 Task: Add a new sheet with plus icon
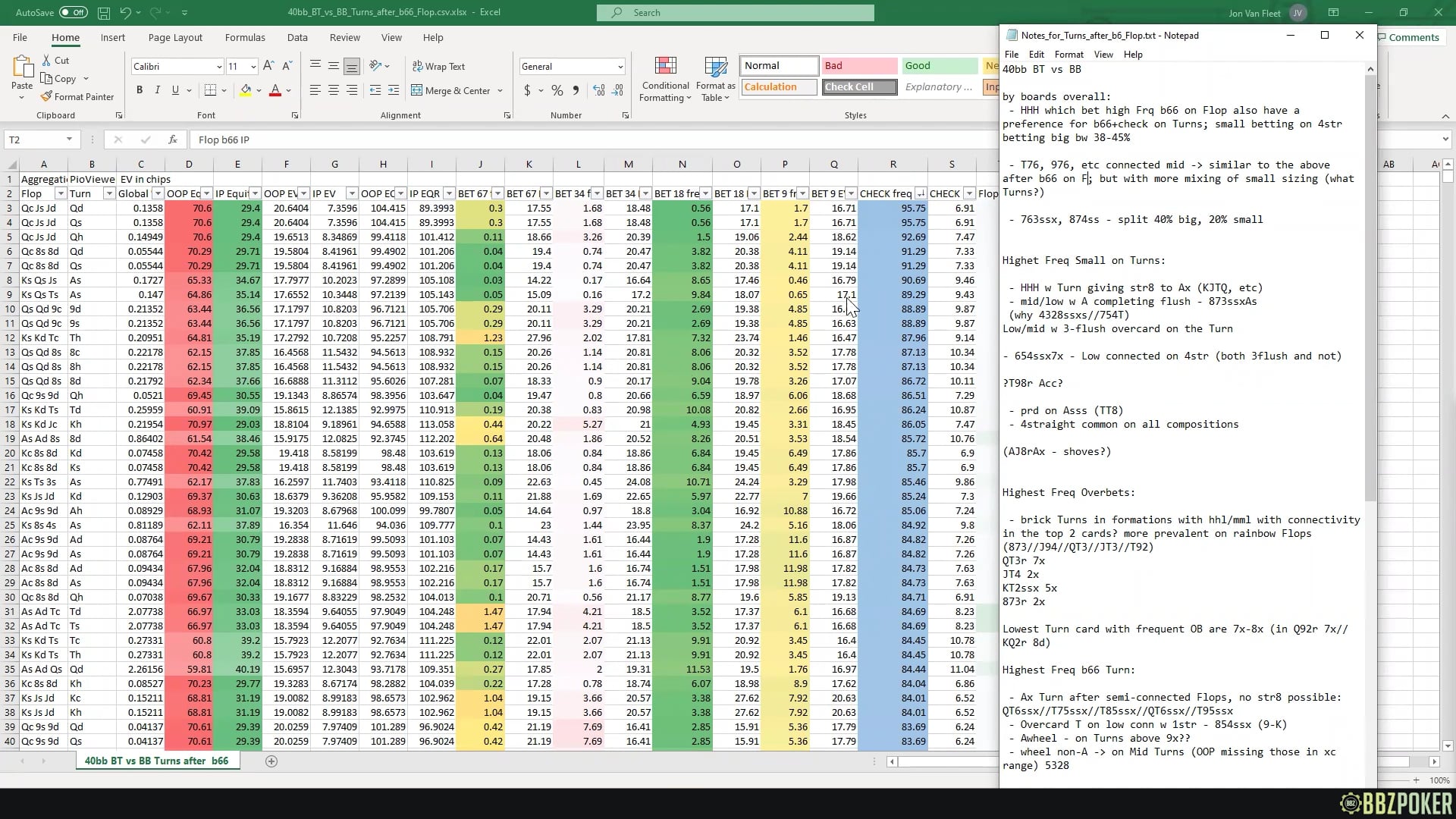click(271, 761)
